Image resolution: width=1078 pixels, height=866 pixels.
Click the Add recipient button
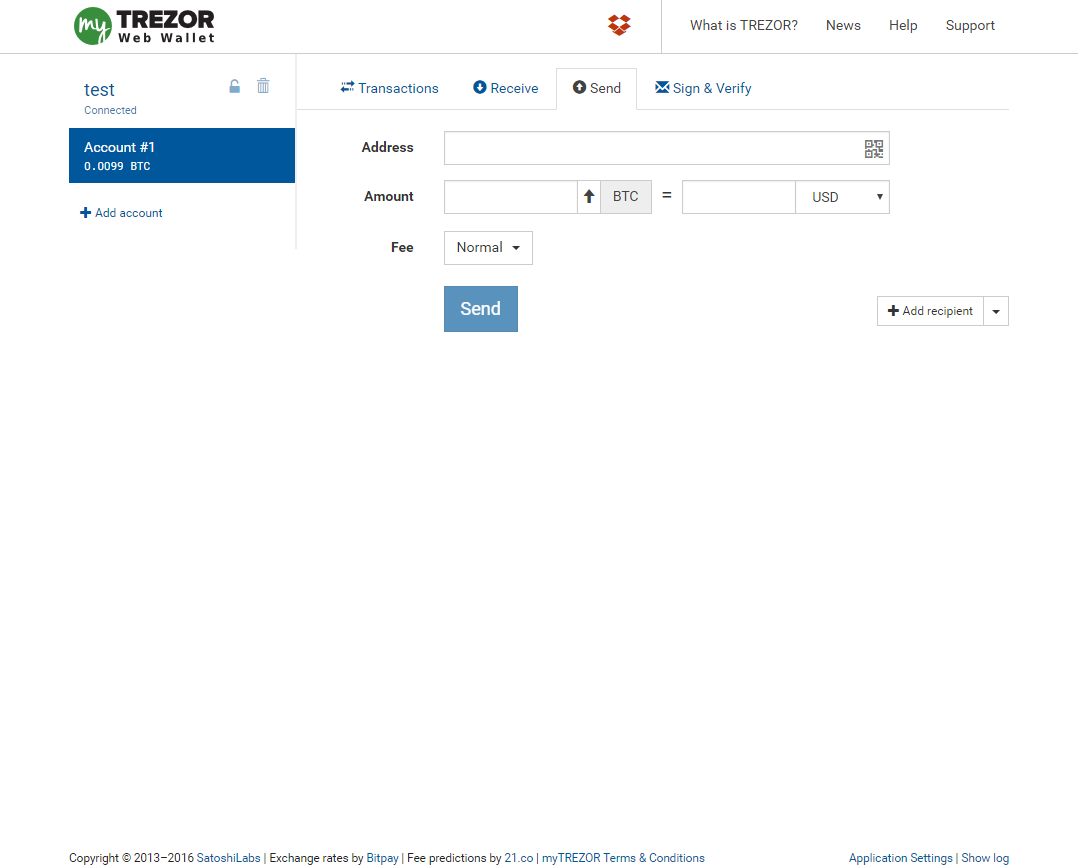coord(930,311)
